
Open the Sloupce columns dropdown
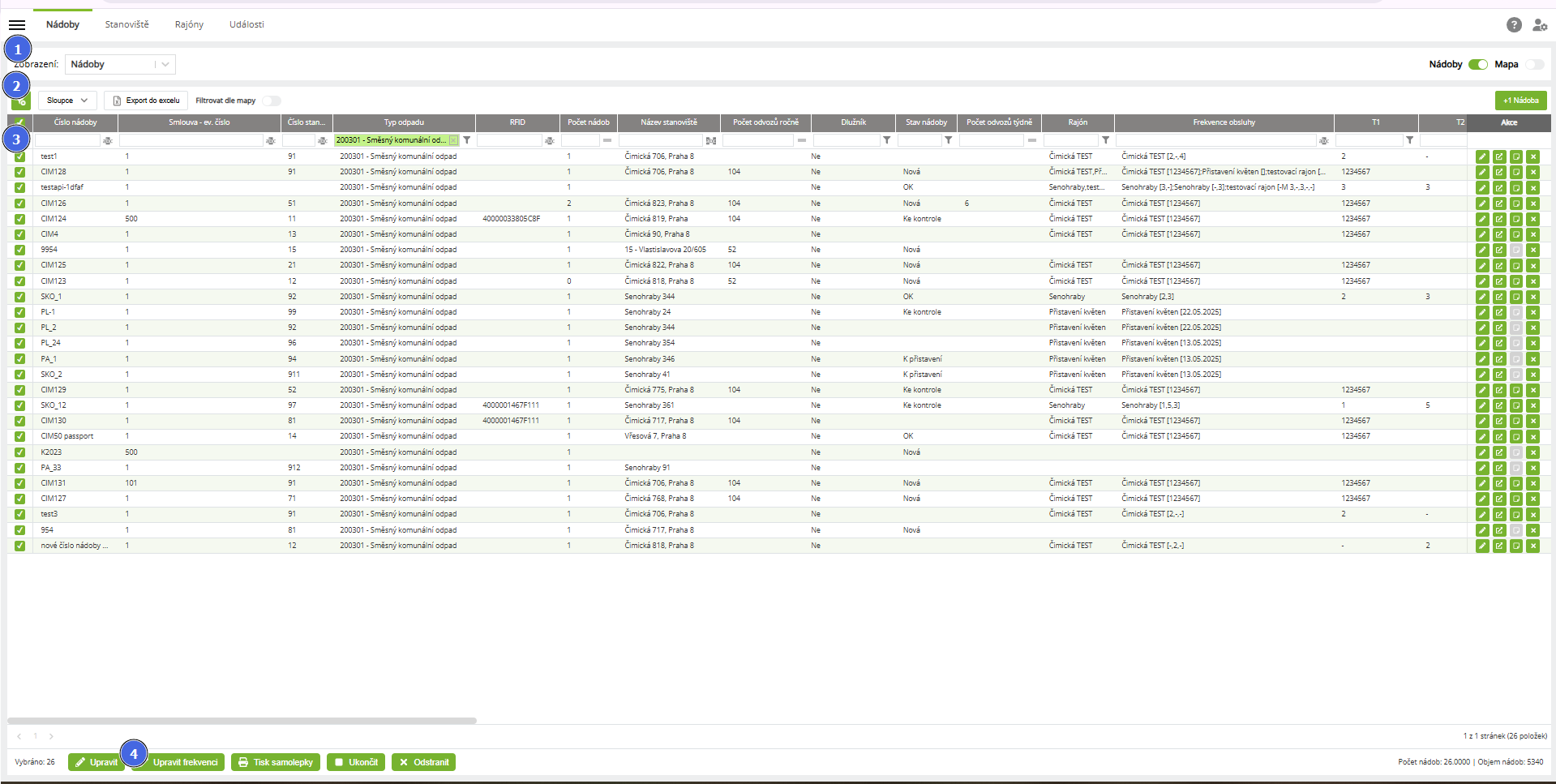(x=67, y=101)
